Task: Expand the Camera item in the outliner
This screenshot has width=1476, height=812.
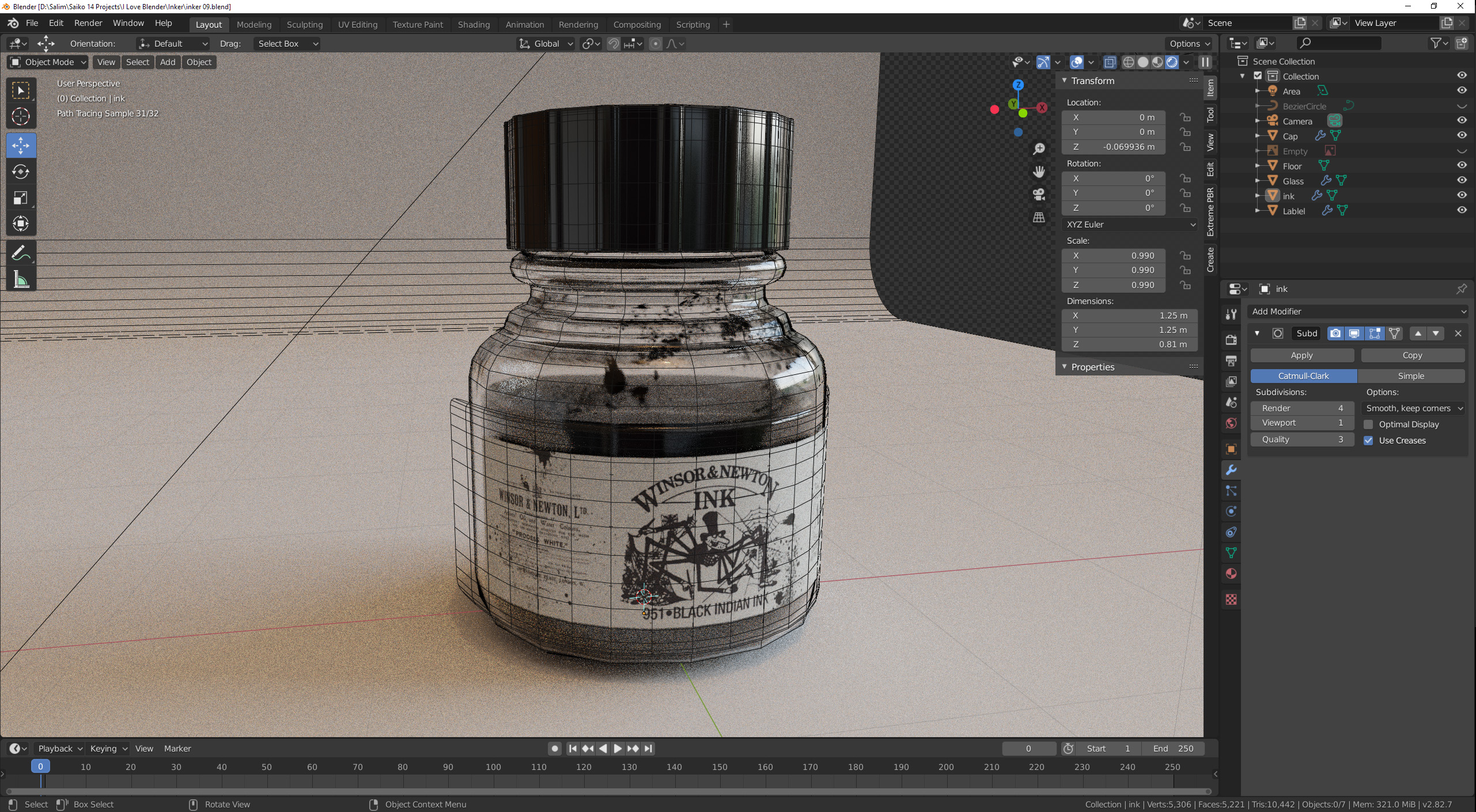Action: click(x=1259, y=121)
